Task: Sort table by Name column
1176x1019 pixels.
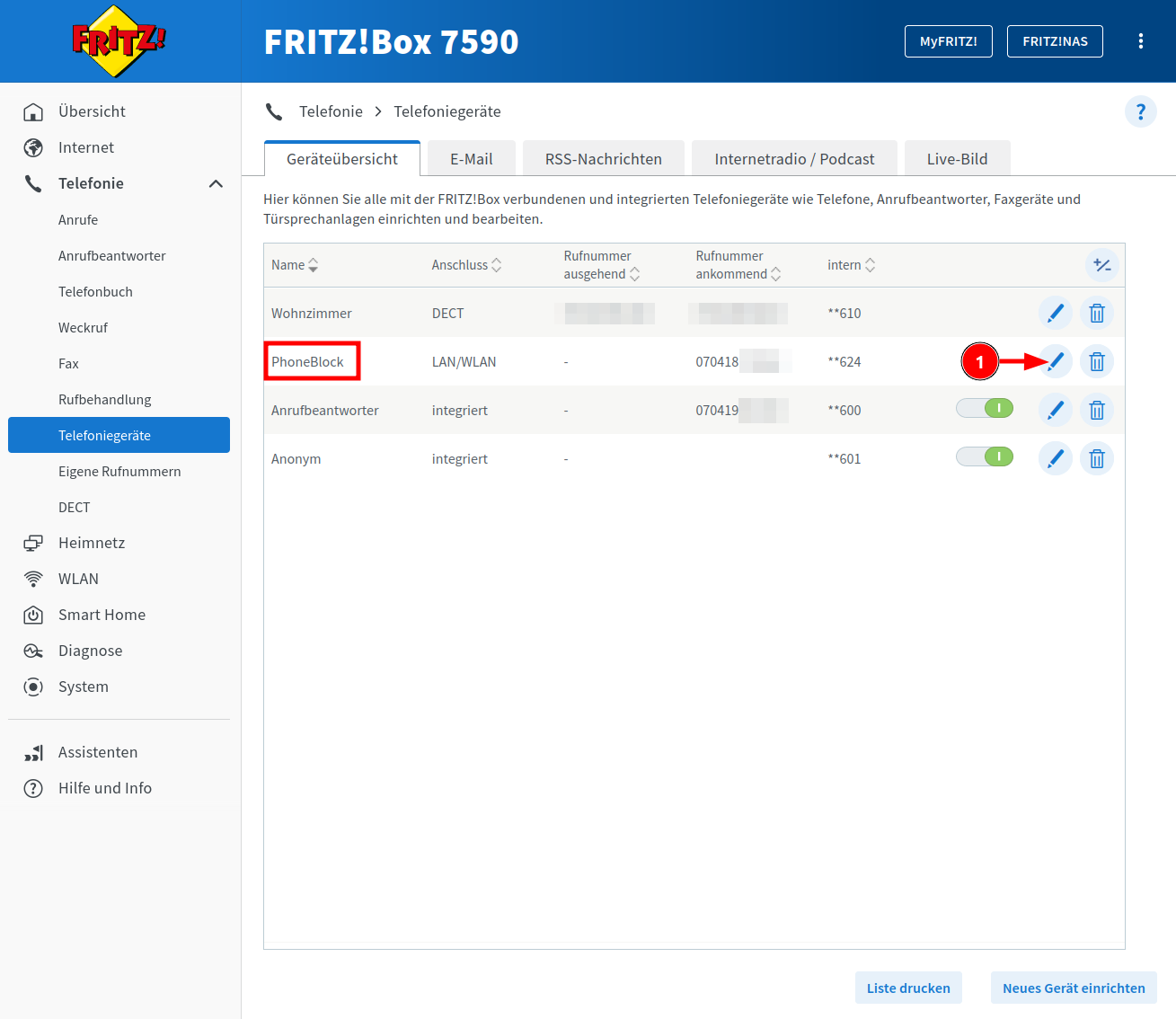Action: point(295,265)
